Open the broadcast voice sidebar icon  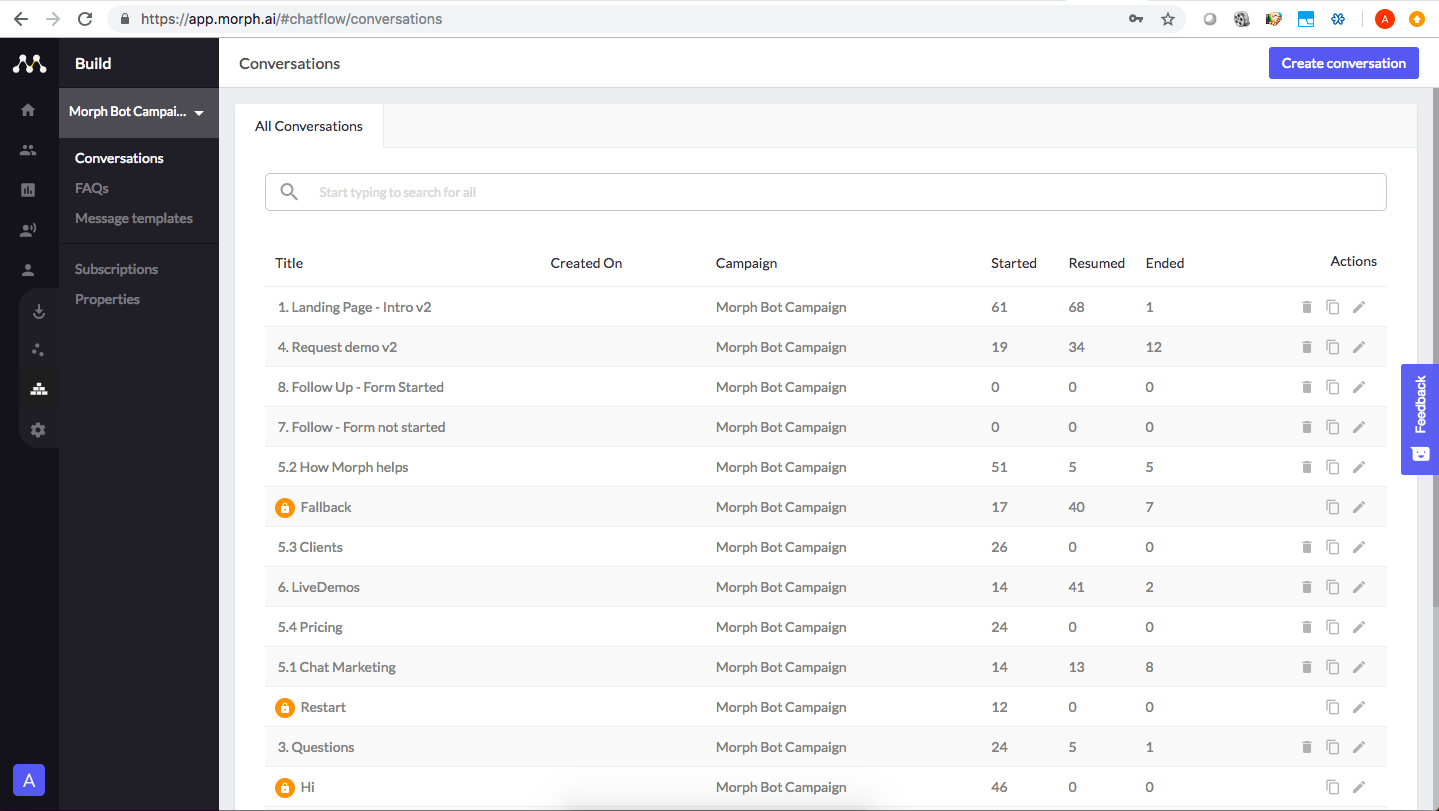tap(28, 230)
